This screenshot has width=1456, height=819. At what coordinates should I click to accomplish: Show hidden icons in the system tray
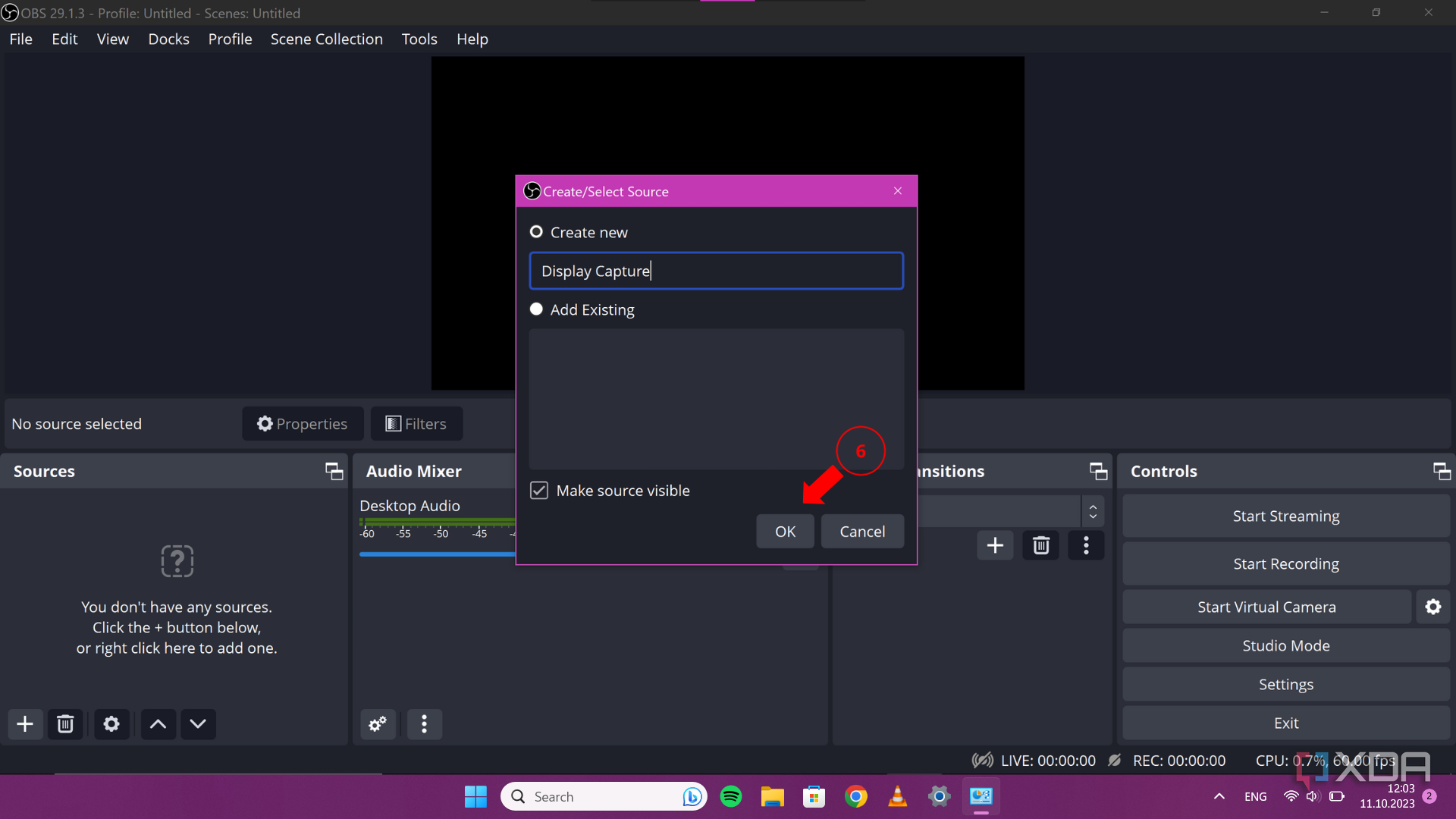[x=1219, y=796]
